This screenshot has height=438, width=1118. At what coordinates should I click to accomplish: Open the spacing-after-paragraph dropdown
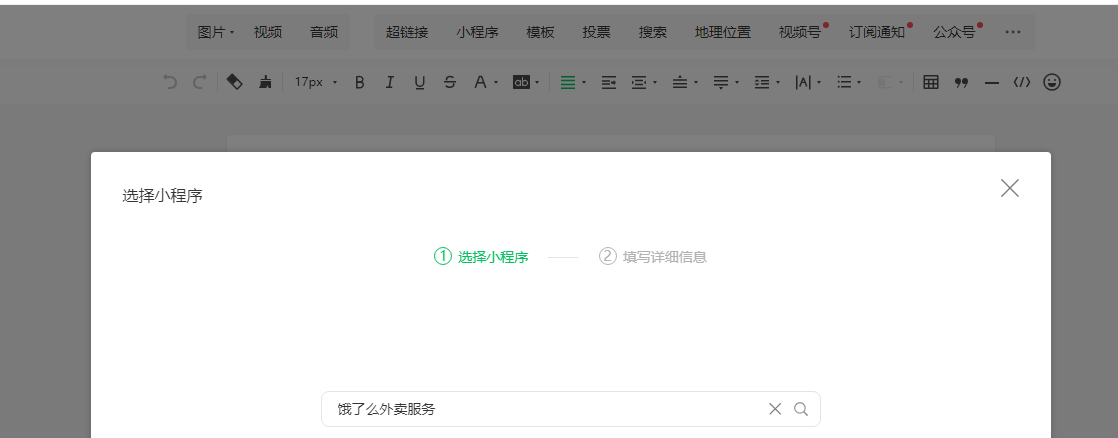pos(727,82)
